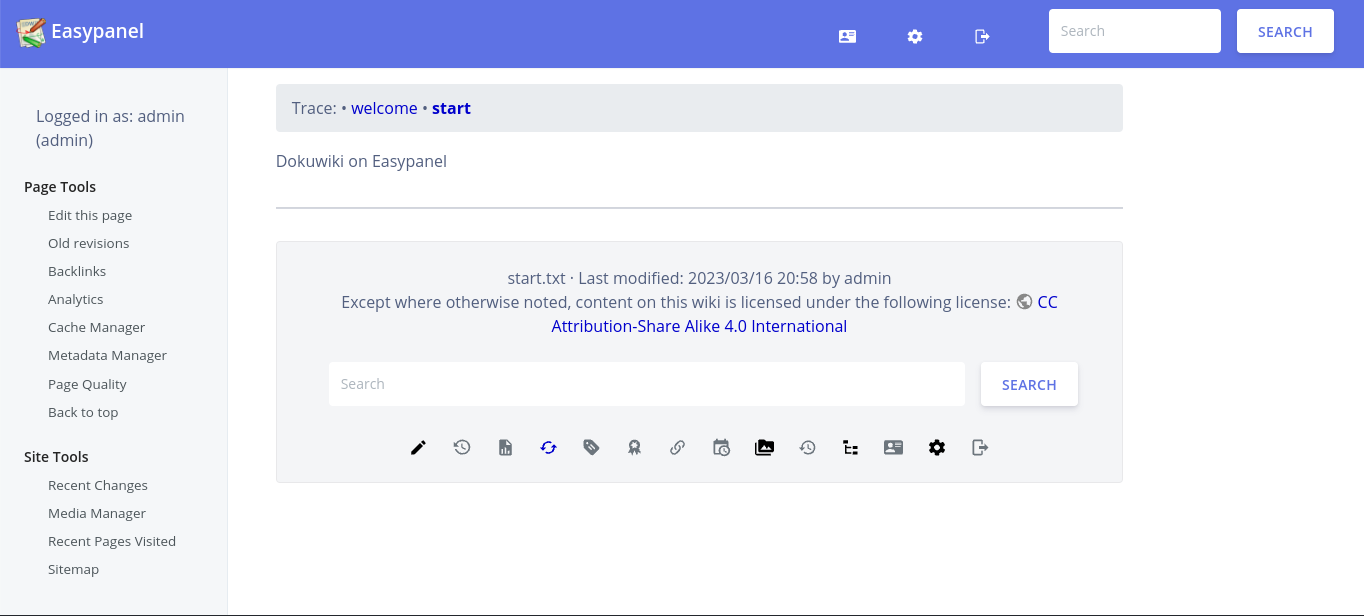Open recent changes calendar icon in footer
The width and height of the screenshot is (1364, 616).
(721, 447)
